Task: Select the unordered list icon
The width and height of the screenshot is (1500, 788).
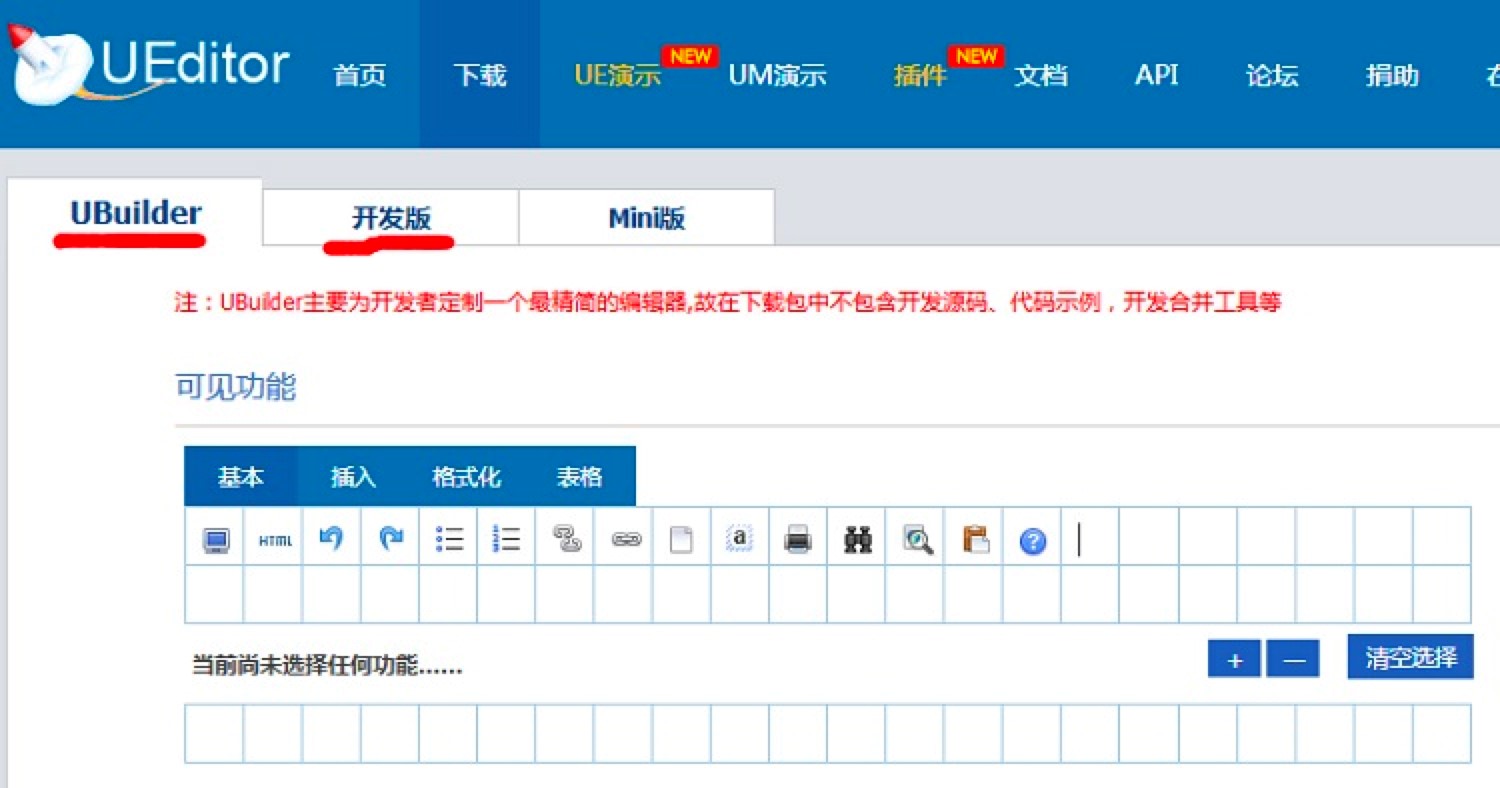Action: 448,538
